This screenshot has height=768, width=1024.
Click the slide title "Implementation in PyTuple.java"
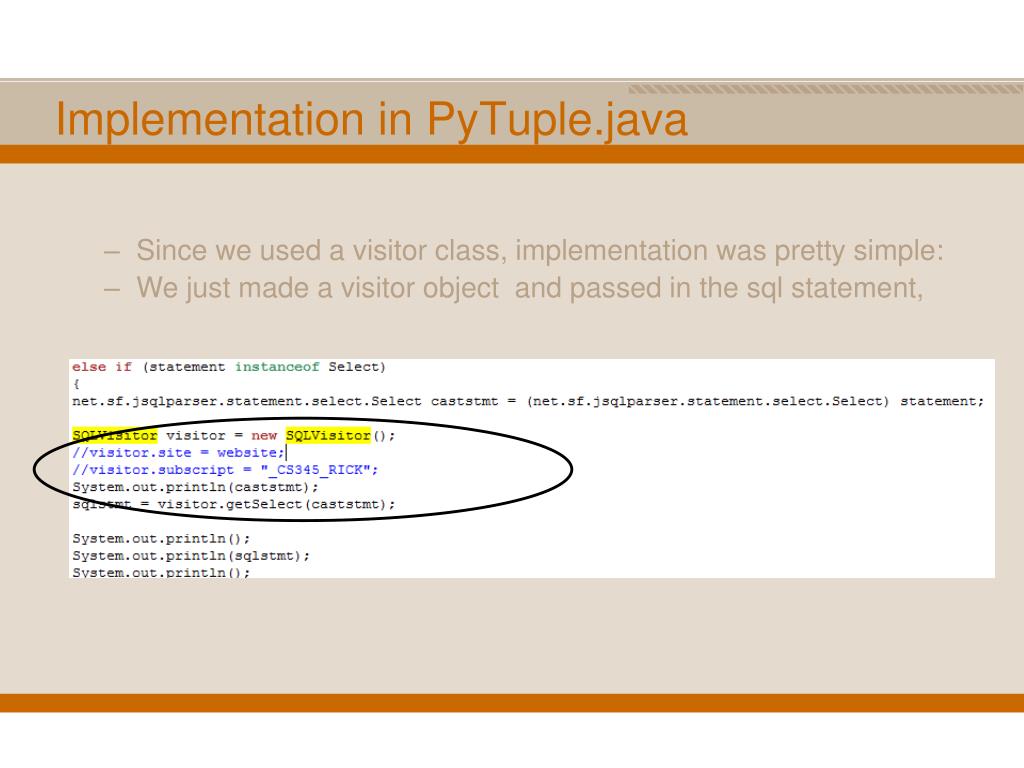click(372, 120)
